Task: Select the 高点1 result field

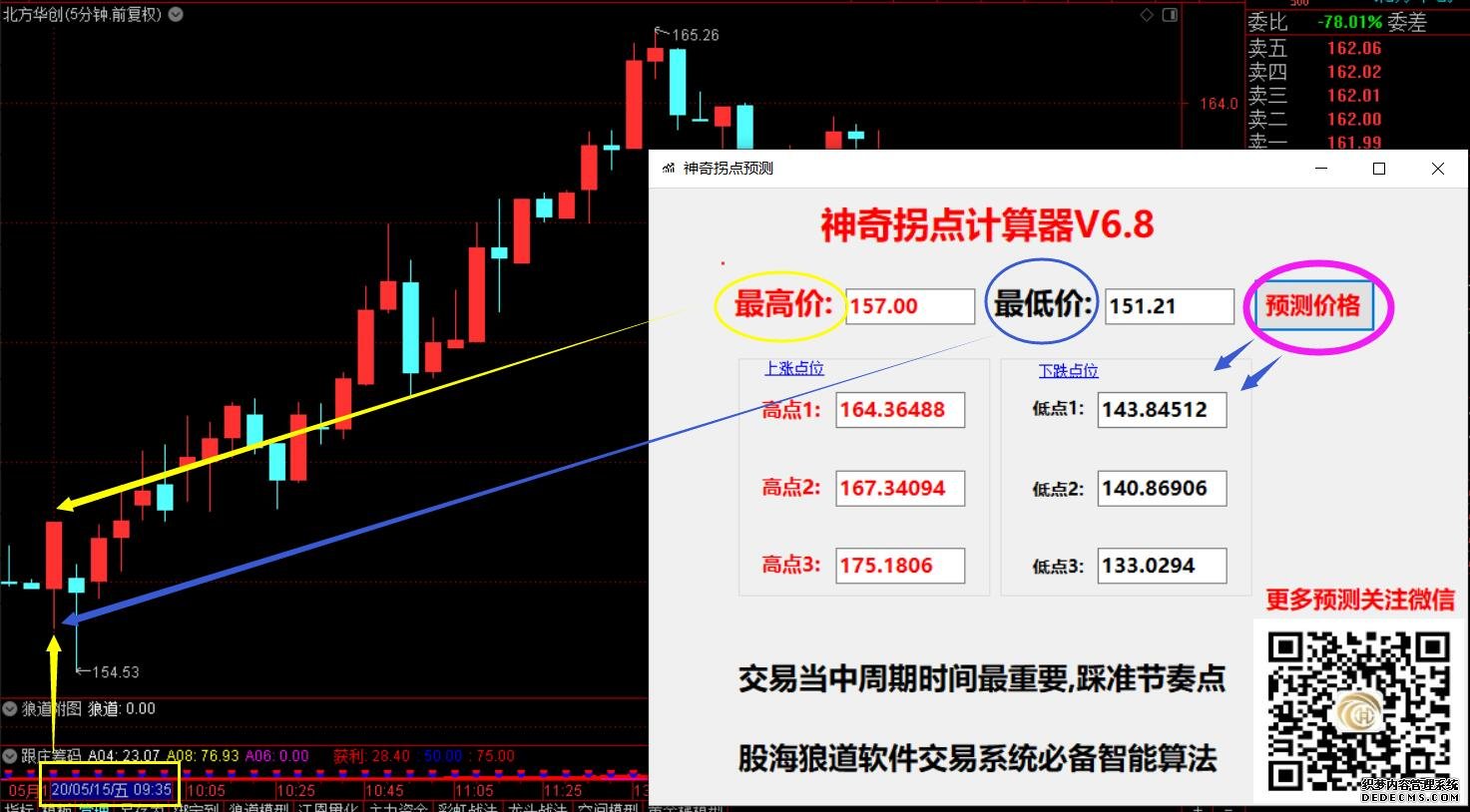Action: [899, 410]
